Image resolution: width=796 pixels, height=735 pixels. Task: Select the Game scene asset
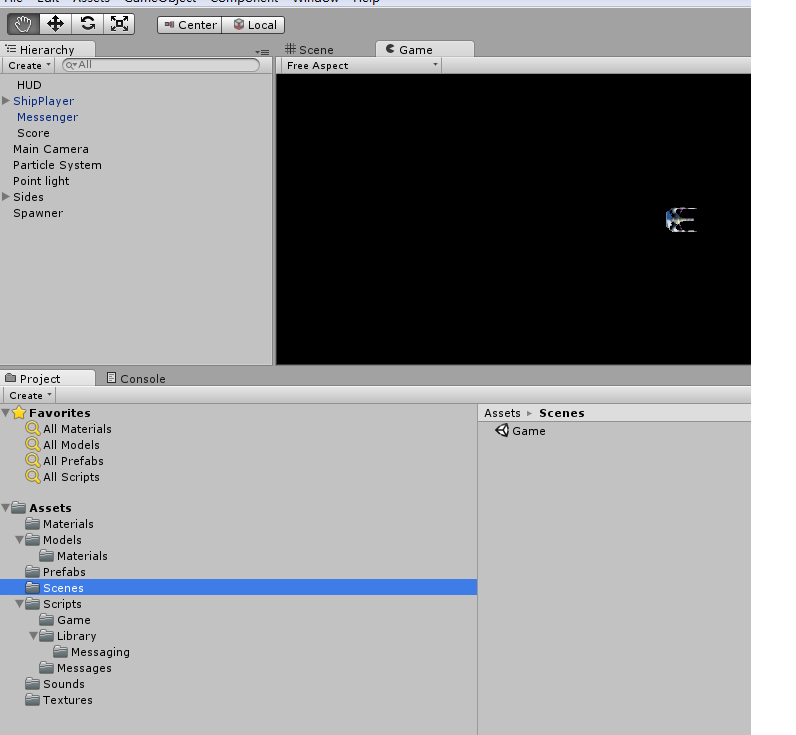click(521, 430)
